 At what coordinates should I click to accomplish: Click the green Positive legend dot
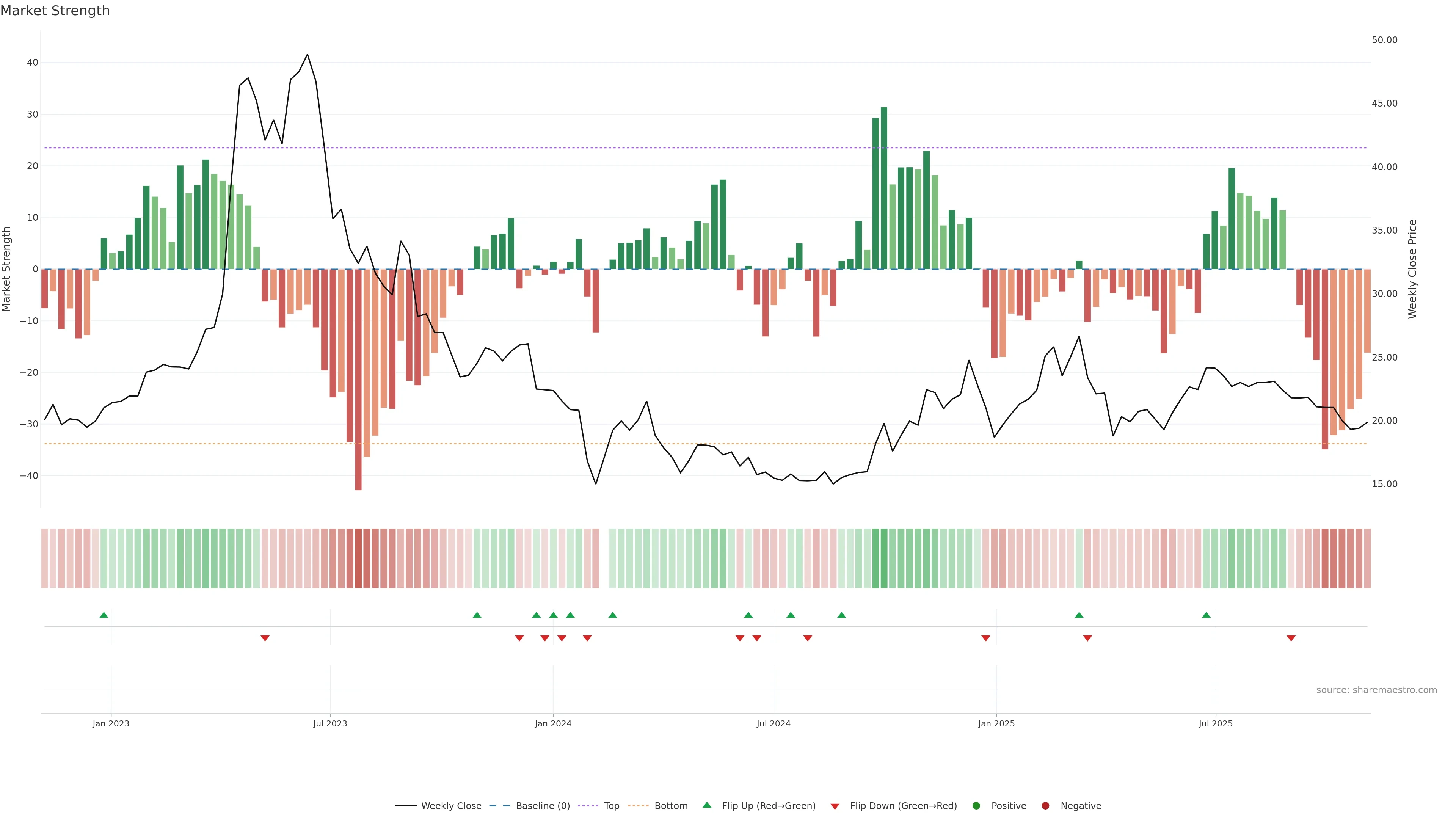point(976,806)
